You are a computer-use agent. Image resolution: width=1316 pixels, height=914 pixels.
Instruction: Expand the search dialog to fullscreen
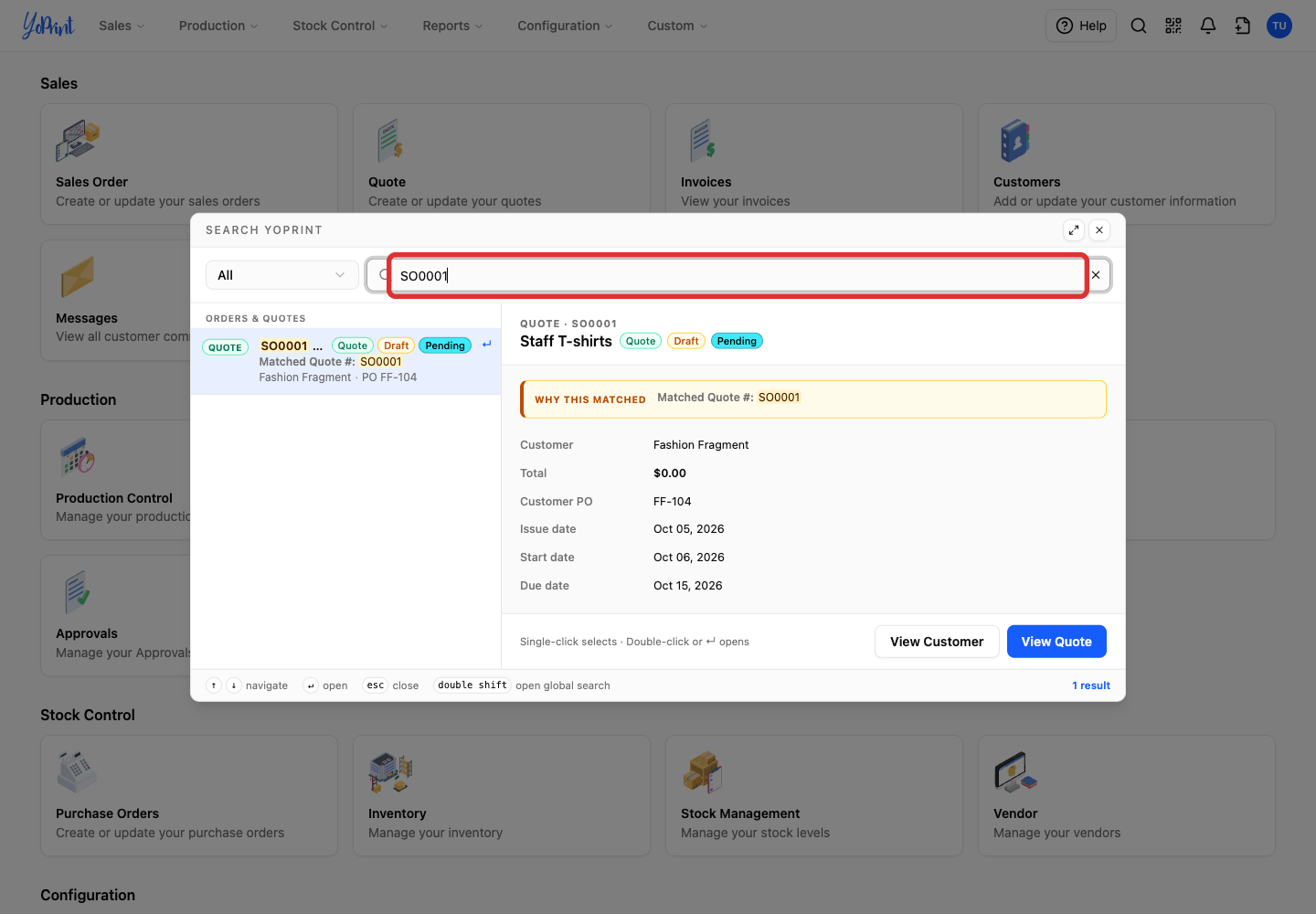tap(1074, 230)
